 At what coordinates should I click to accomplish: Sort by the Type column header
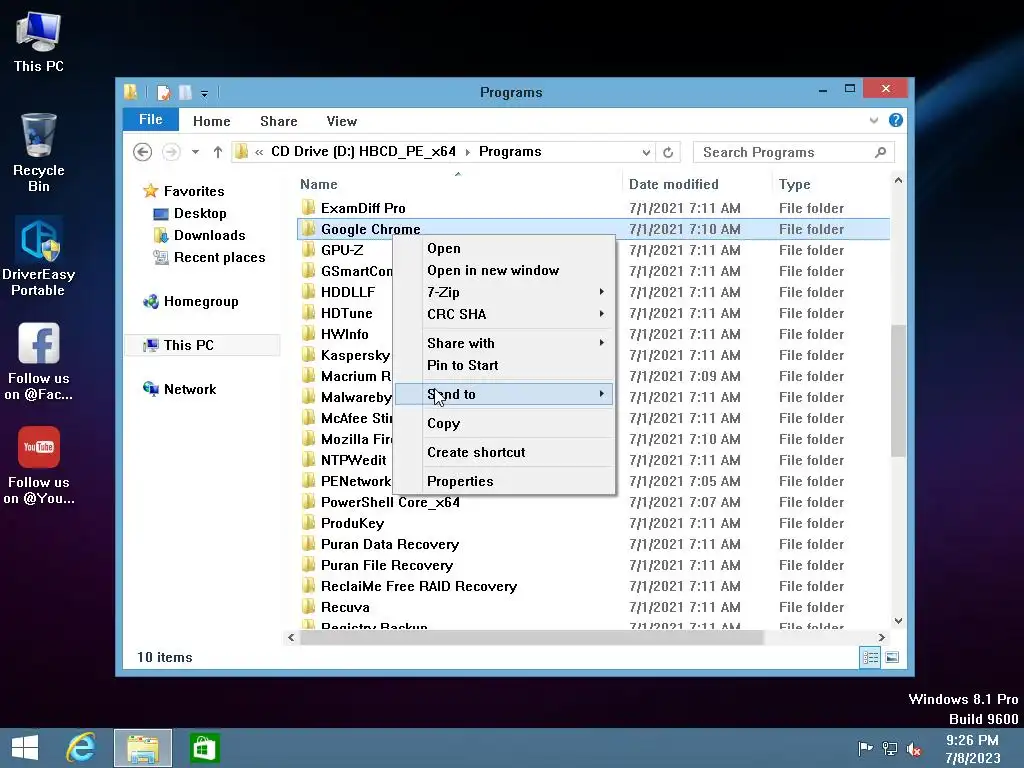point(831,184)
